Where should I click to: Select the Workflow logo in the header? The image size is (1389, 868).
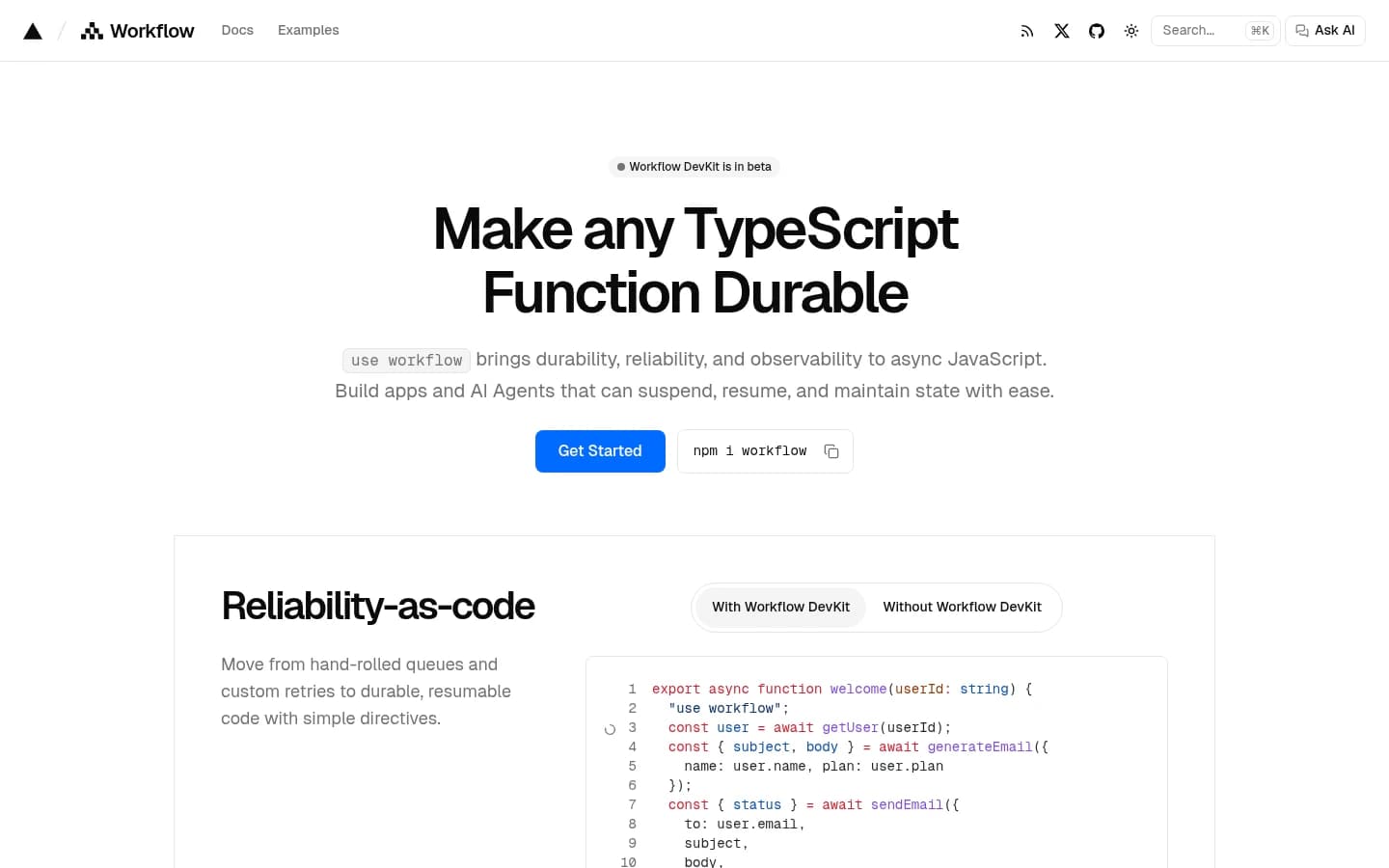tap(137, 30)
